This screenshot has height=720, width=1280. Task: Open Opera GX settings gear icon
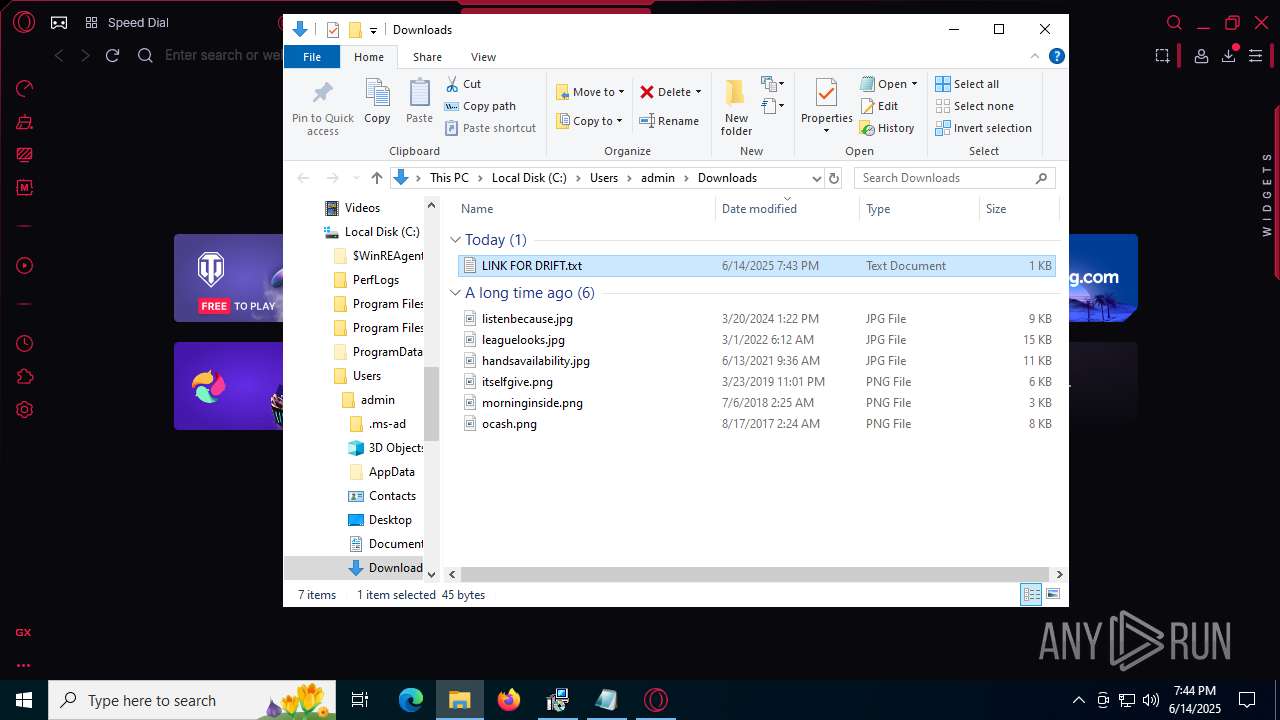pyautogui.click(x=24, y=410)
